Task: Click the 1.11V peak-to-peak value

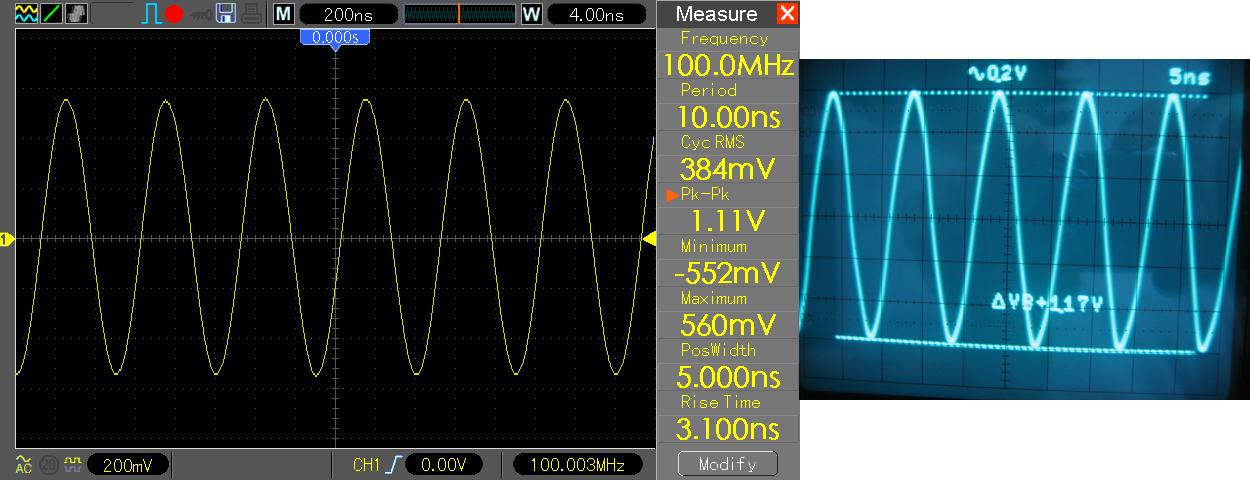Action: 728,221
